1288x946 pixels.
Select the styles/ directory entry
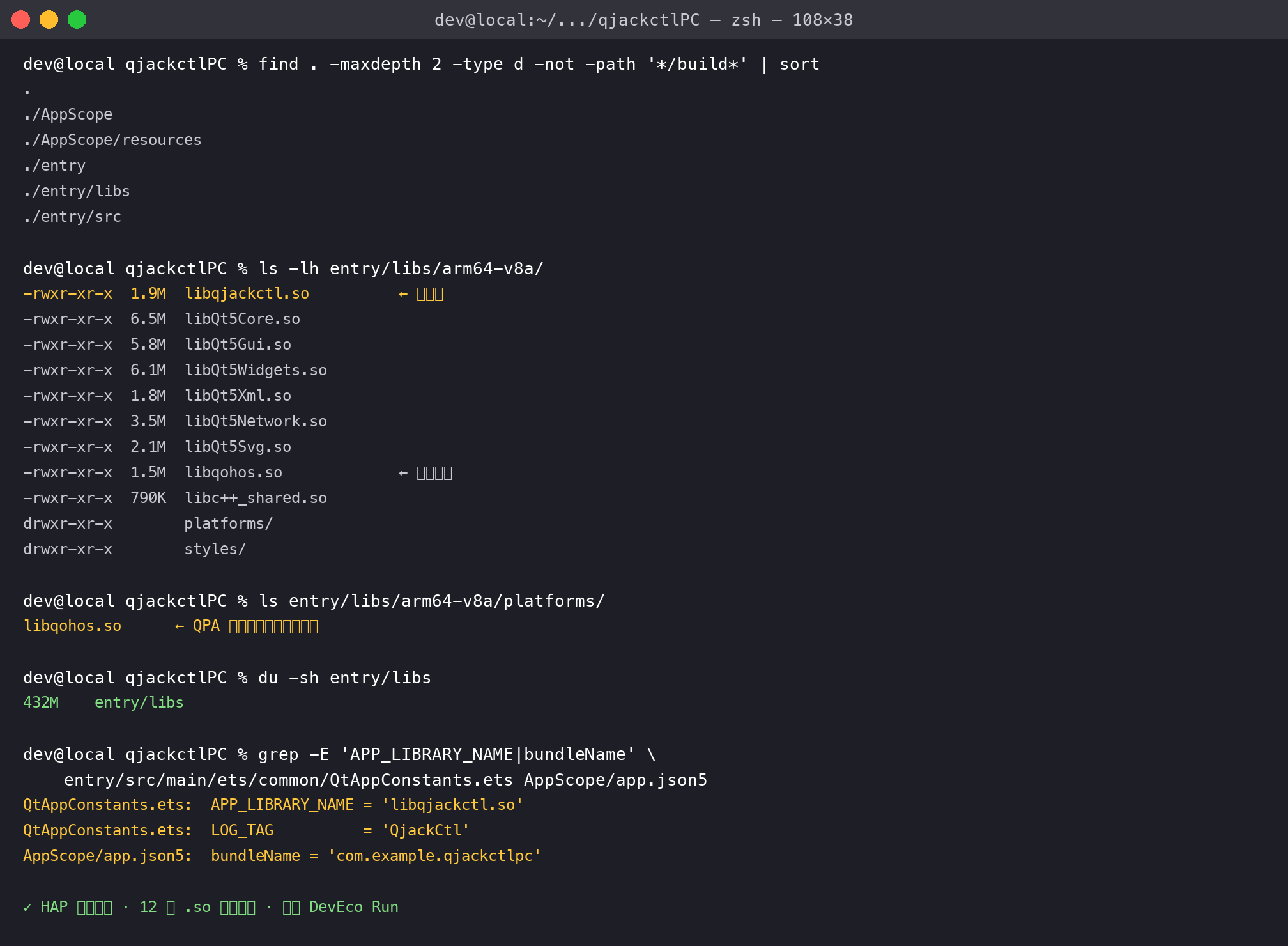(215, 549)
